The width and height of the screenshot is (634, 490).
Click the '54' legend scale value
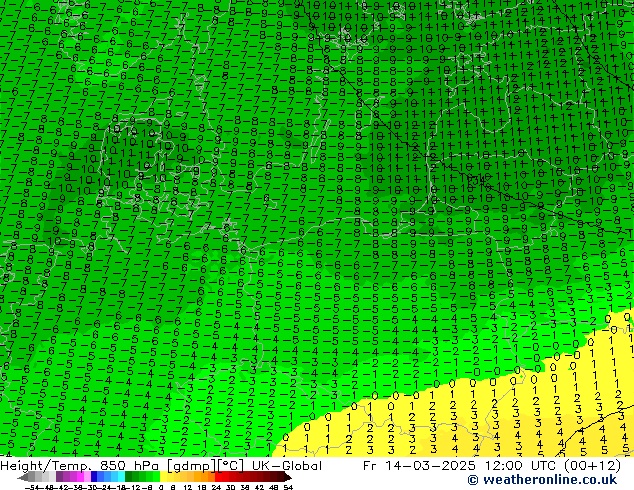click(288, 488)
